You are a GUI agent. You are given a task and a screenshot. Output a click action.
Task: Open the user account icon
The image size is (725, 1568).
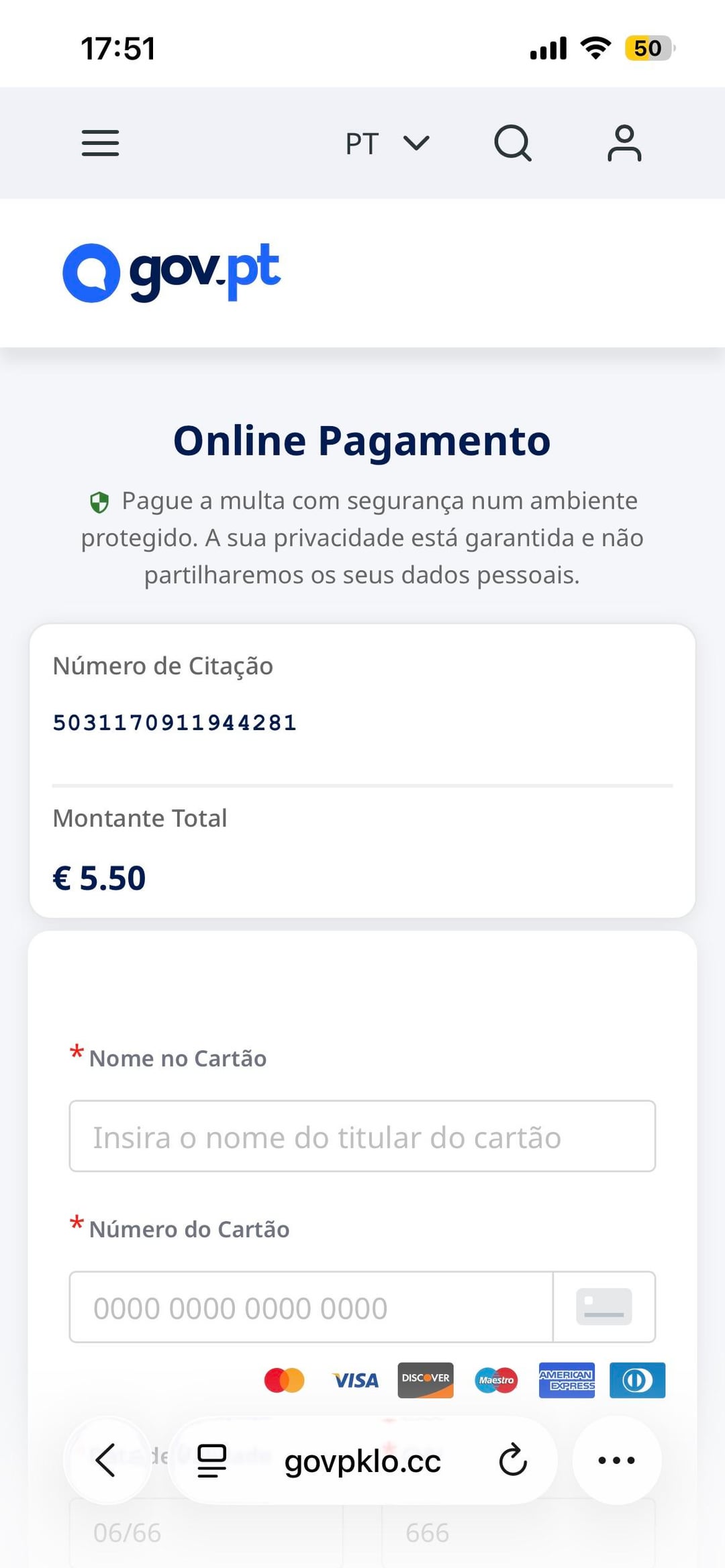(x=624, y=143)
